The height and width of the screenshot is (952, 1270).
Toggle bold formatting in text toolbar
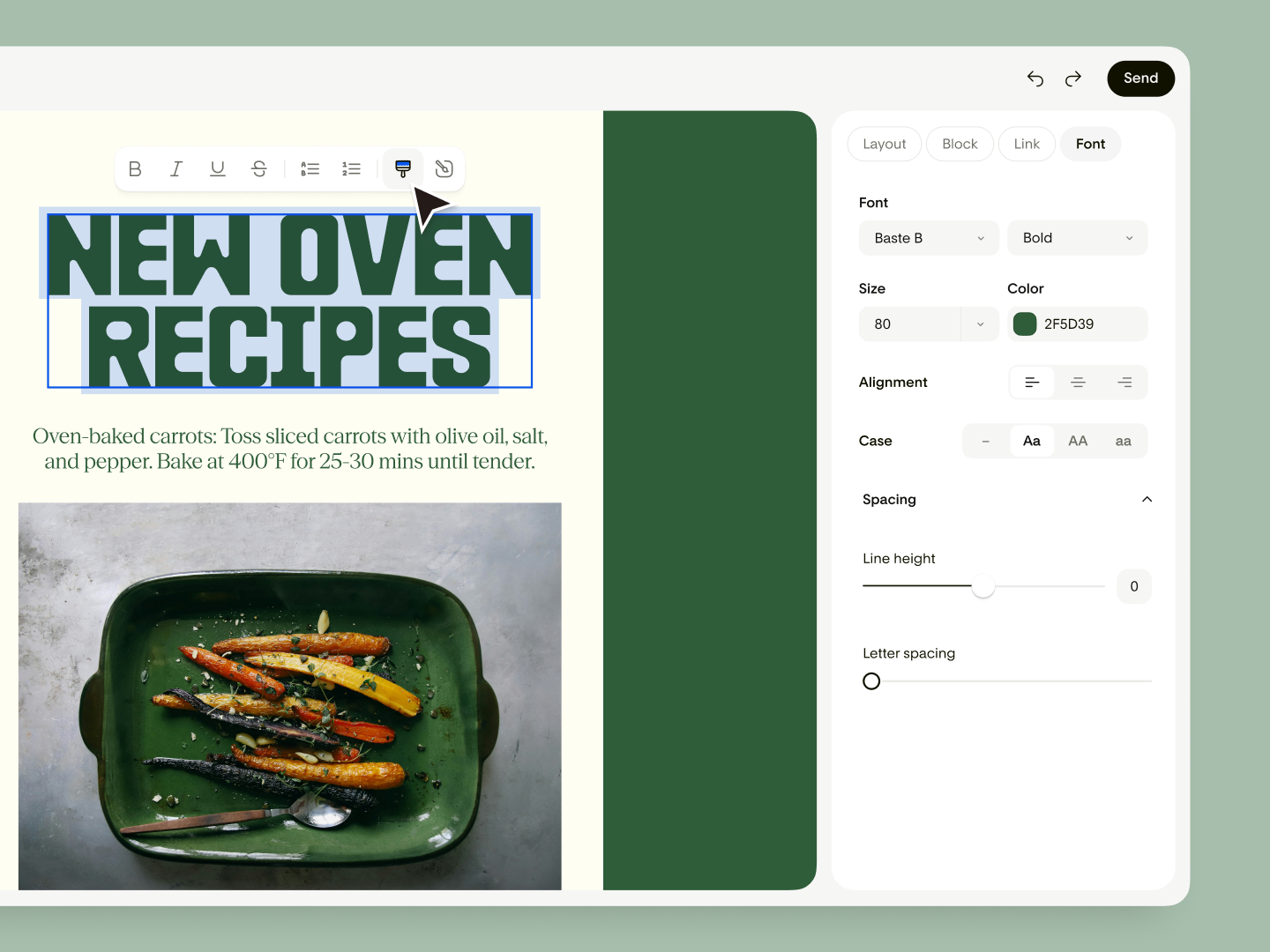point(135,168)
